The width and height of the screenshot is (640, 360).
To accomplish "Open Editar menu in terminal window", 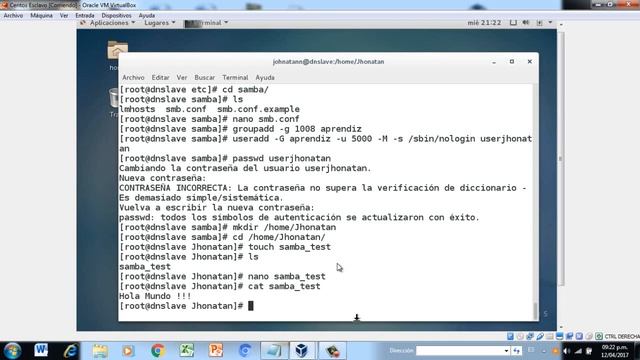I will (160, 78).
